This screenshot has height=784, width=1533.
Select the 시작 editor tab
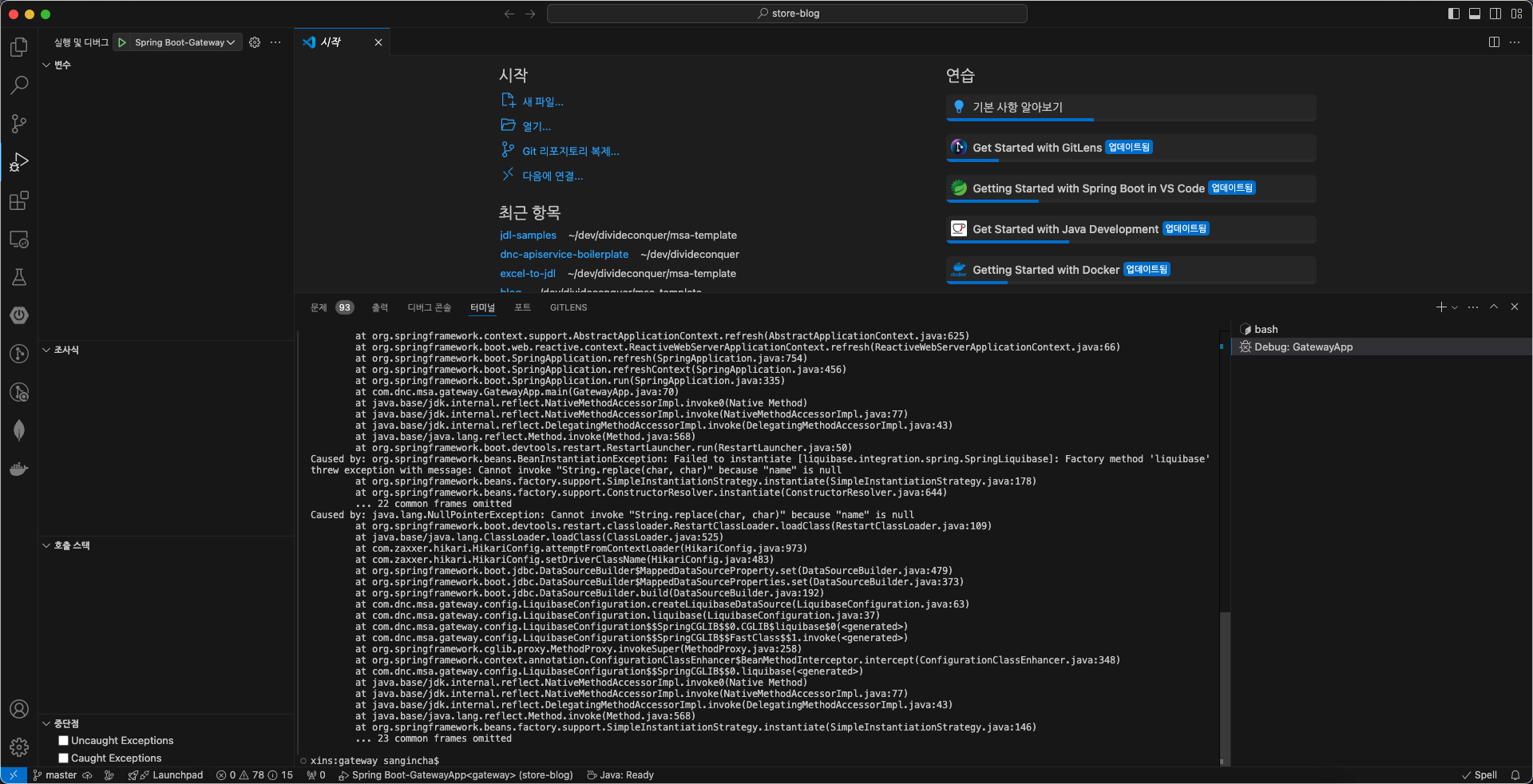tap(343, 42)
